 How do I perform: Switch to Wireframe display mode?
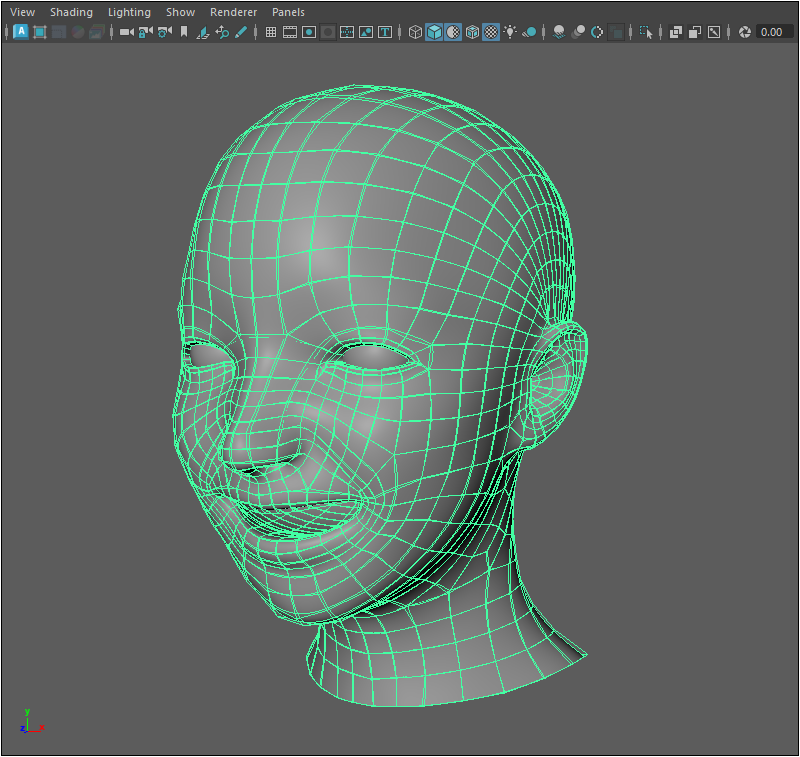[415, 32]
